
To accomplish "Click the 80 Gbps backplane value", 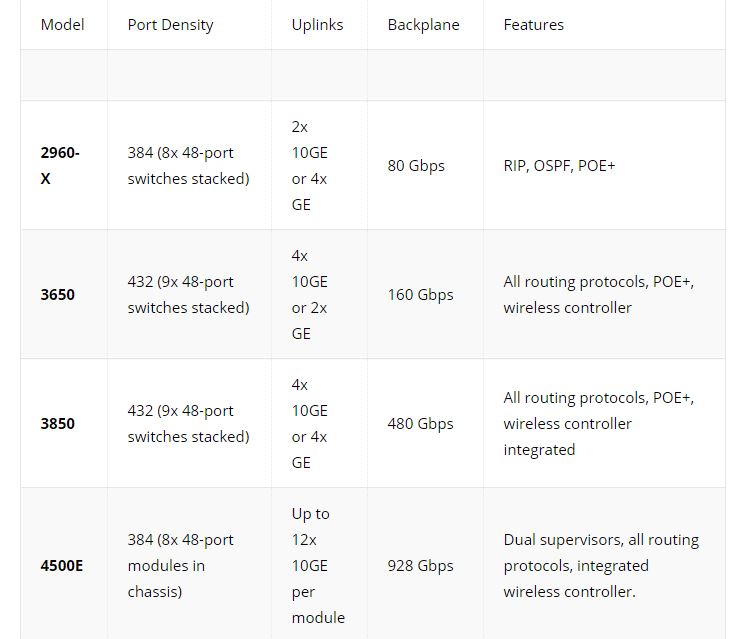I will point(416,166).
